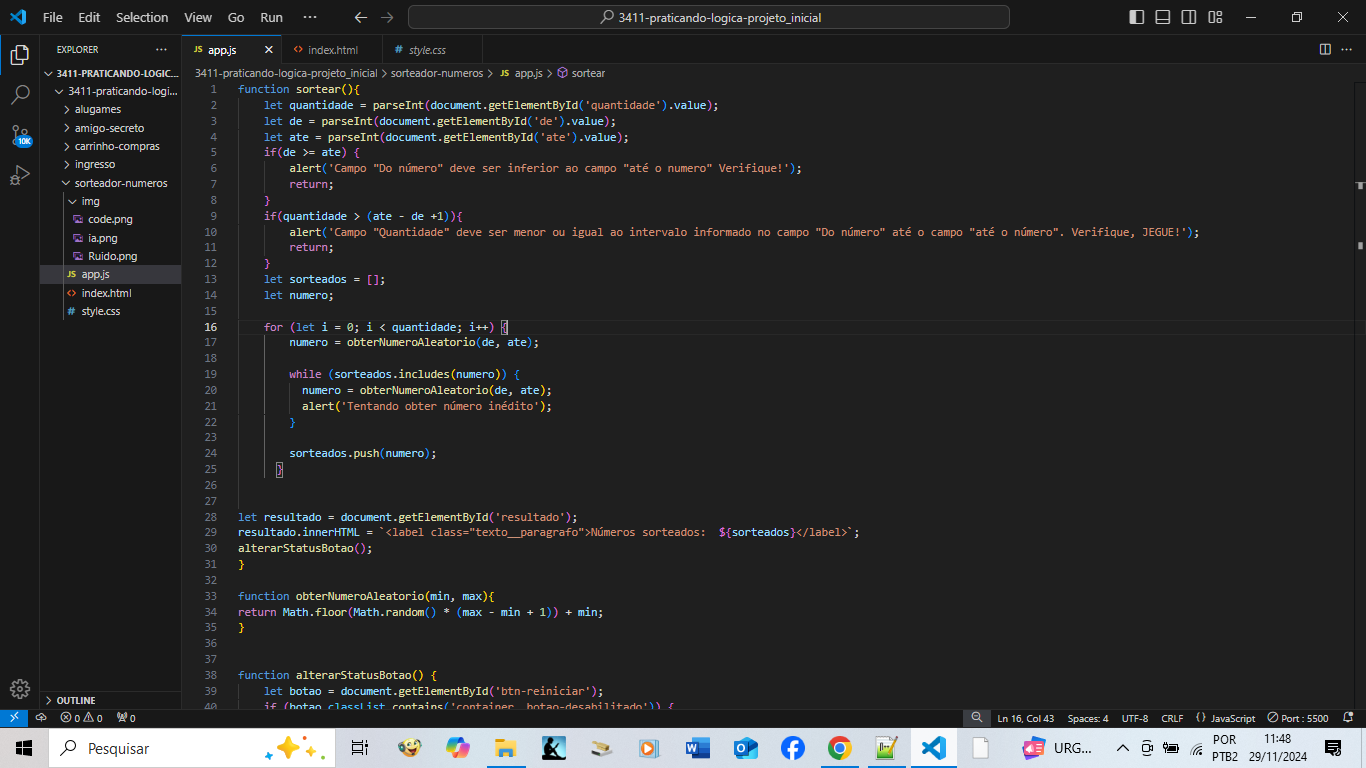Click the Go Live Port 5500 indicator
Viewport: 1366px width, 768px height.
1298,718
